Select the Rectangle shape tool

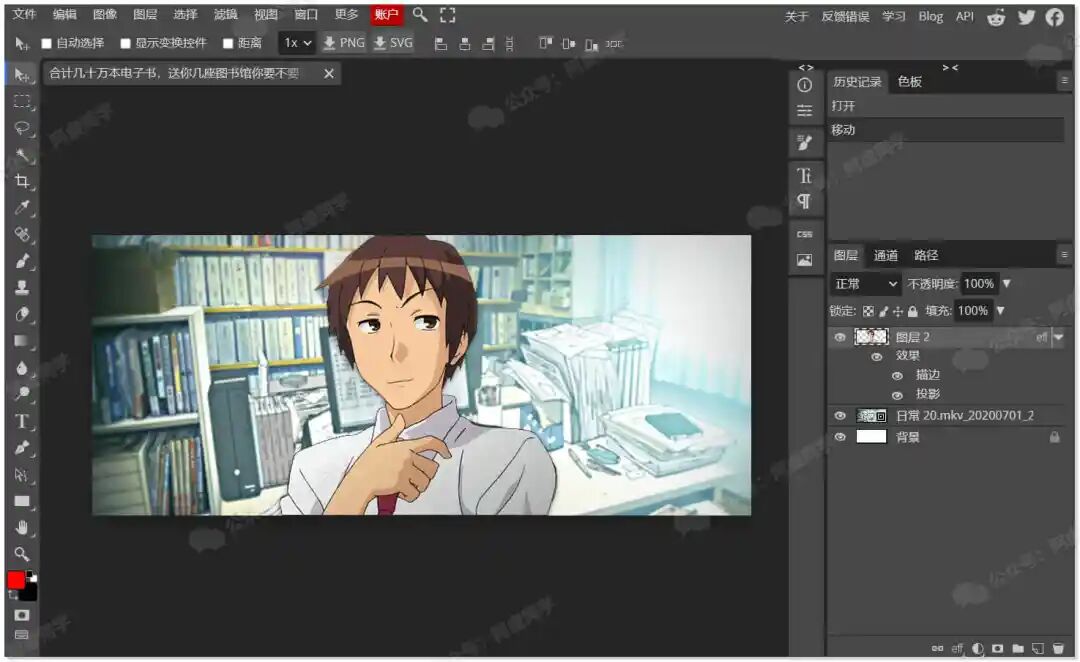(x=22, y=501)
